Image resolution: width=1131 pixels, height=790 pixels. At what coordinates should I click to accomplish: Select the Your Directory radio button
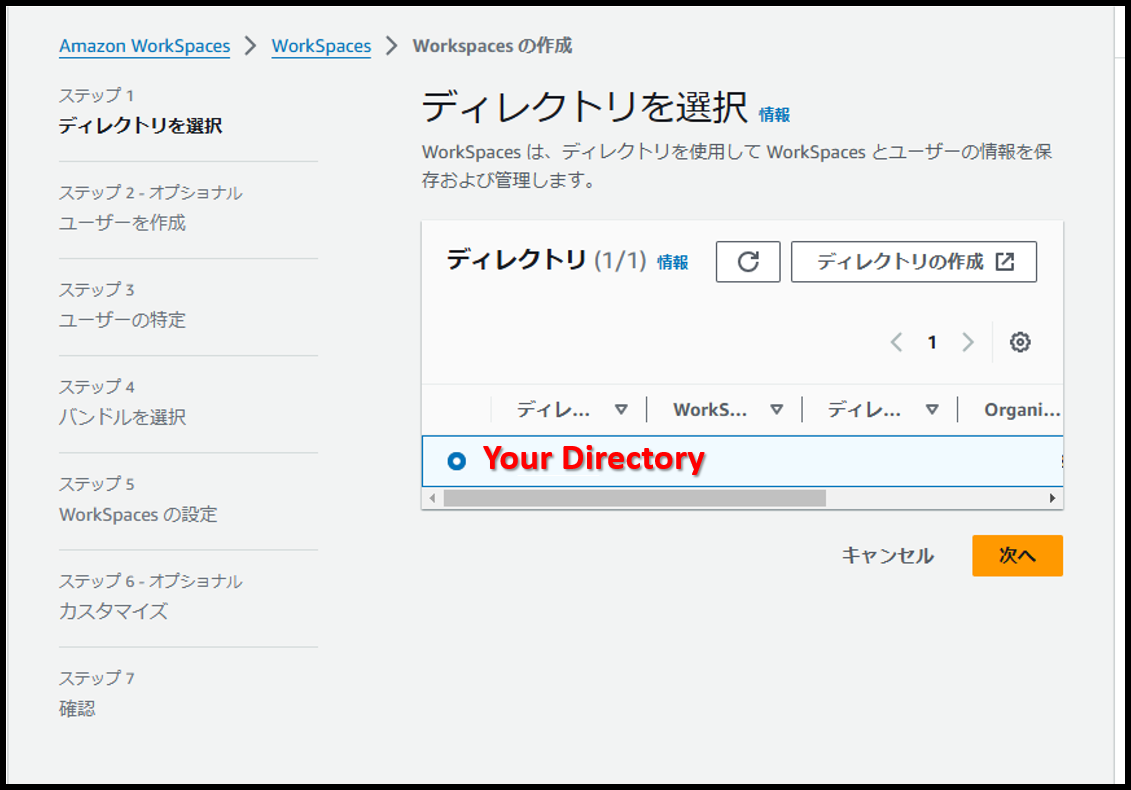tap(457, 460)
